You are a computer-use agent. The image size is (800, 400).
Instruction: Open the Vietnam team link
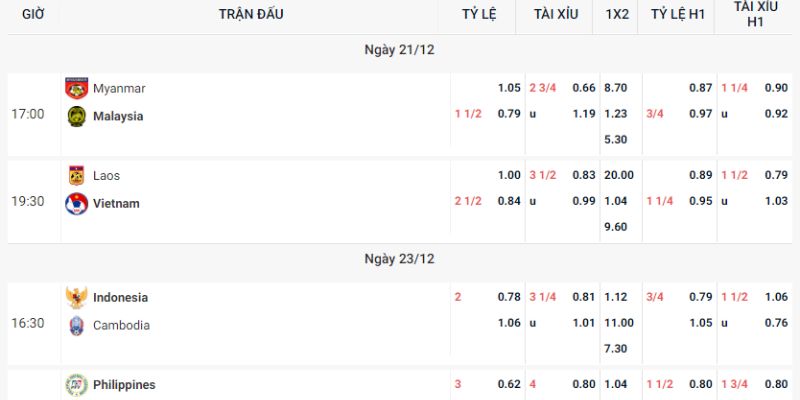click(x=116, y=204)
